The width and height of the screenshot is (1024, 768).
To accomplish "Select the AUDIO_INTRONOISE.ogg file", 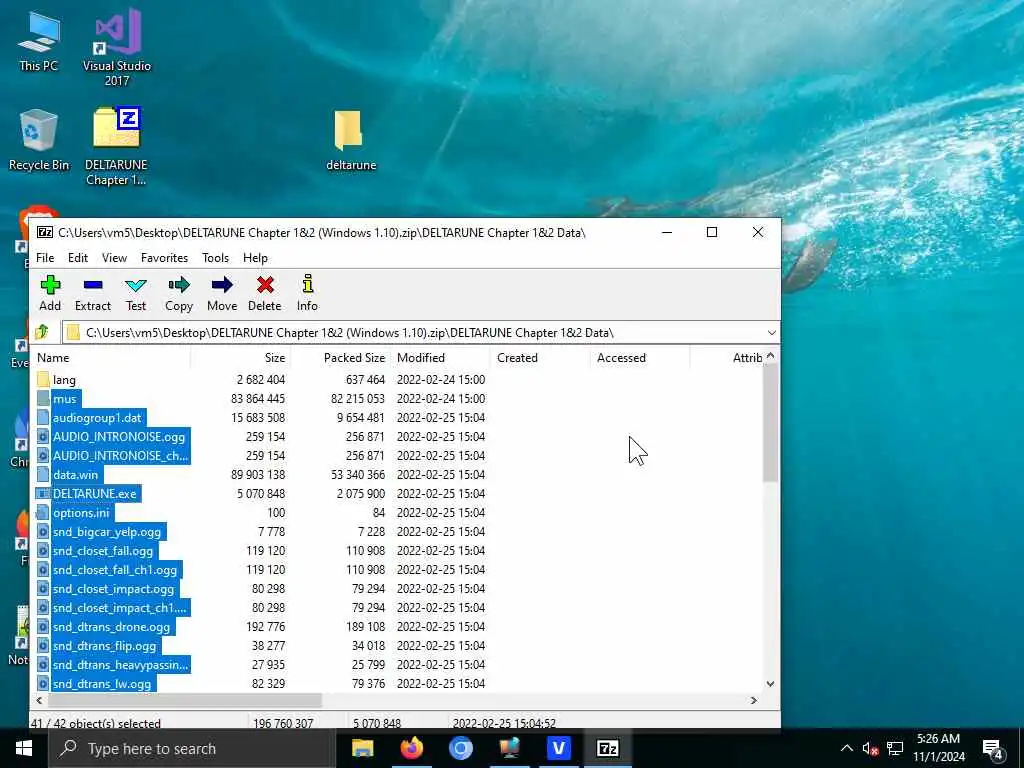I will tap(119, 437).
